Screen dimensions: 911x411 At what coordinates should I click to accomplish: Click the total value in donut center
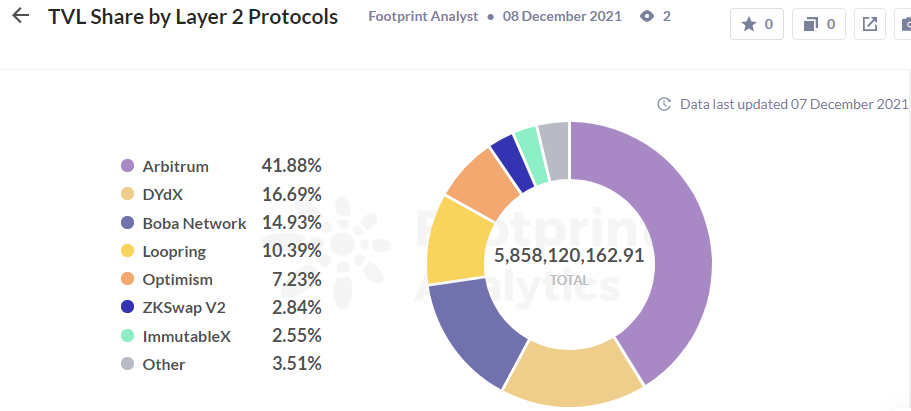pos(568,255)
